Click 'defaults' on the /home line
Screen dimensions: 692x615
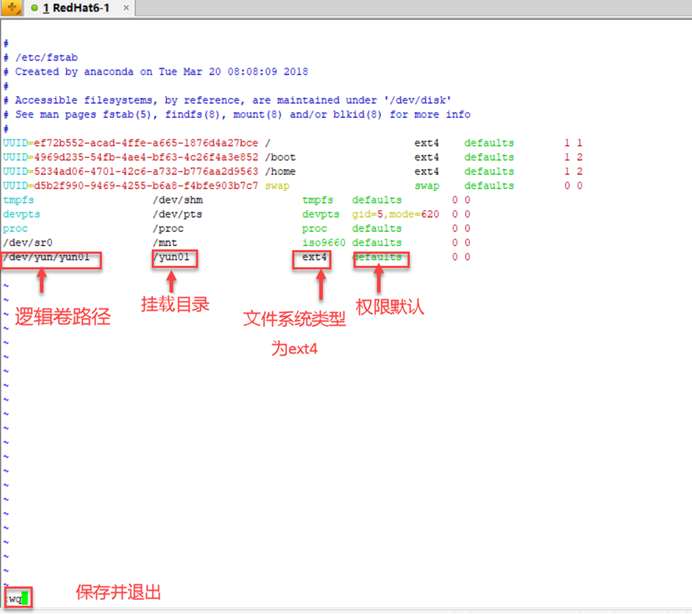tap(489, 171)
